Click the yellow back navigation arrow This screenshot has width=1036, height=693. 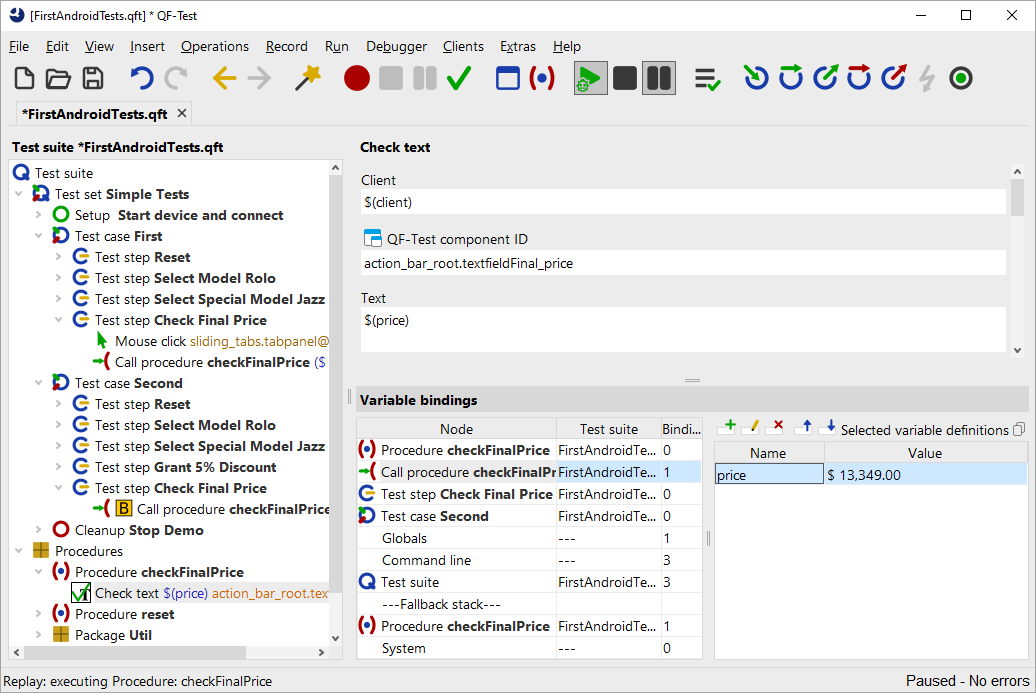pos(225,78)
